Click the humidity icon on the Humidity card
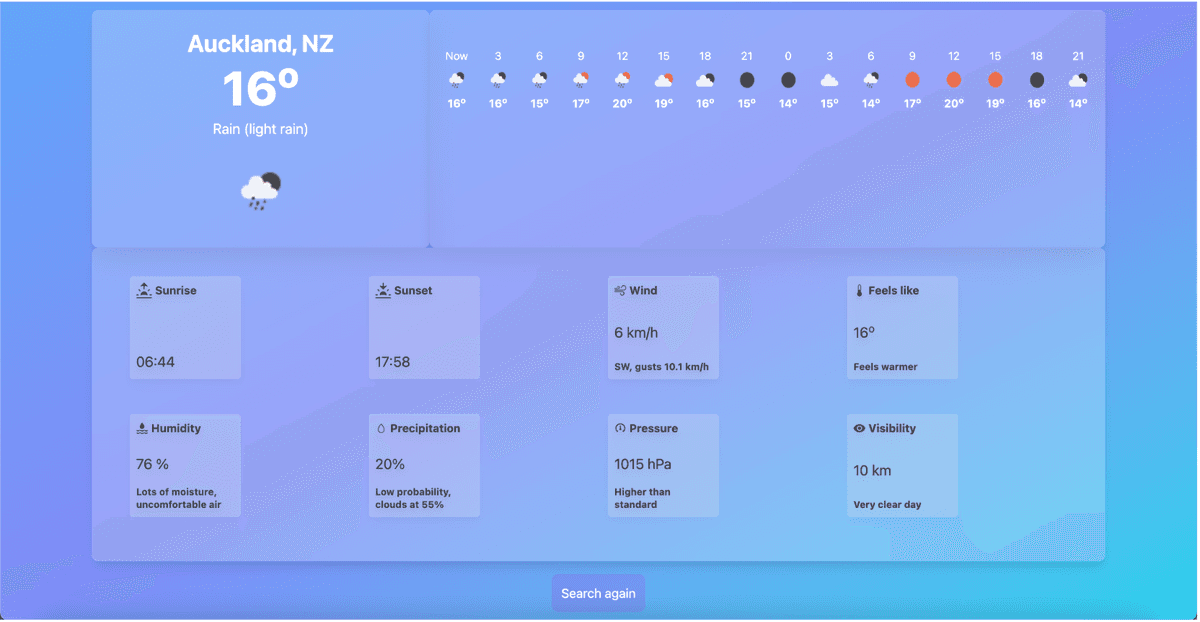Viewport: 1200px width, 622px height. tap(141, 428)
